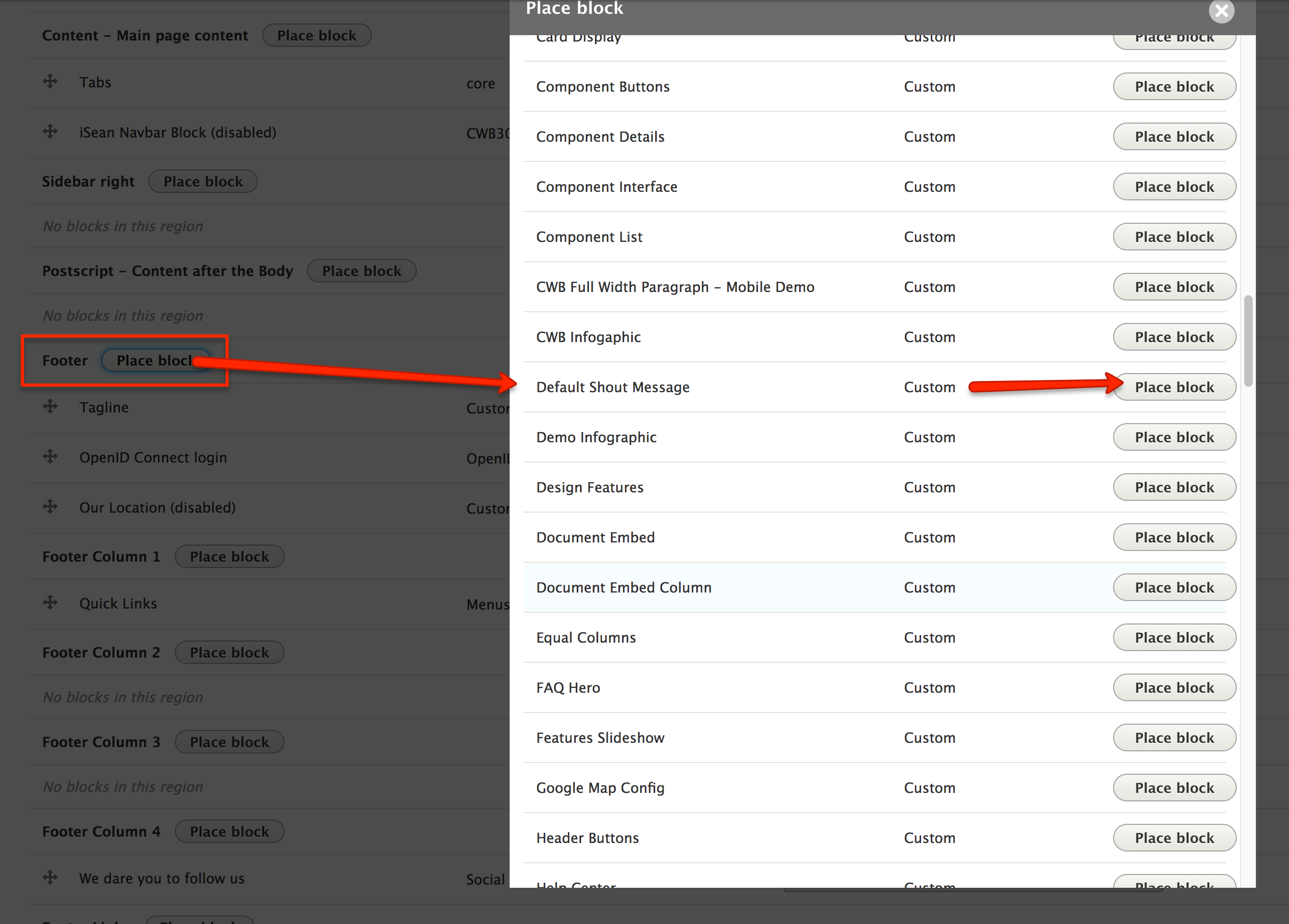Place the CWB Infogaphic block
Screen dimensions: 1289x924
click(1174, 337)
